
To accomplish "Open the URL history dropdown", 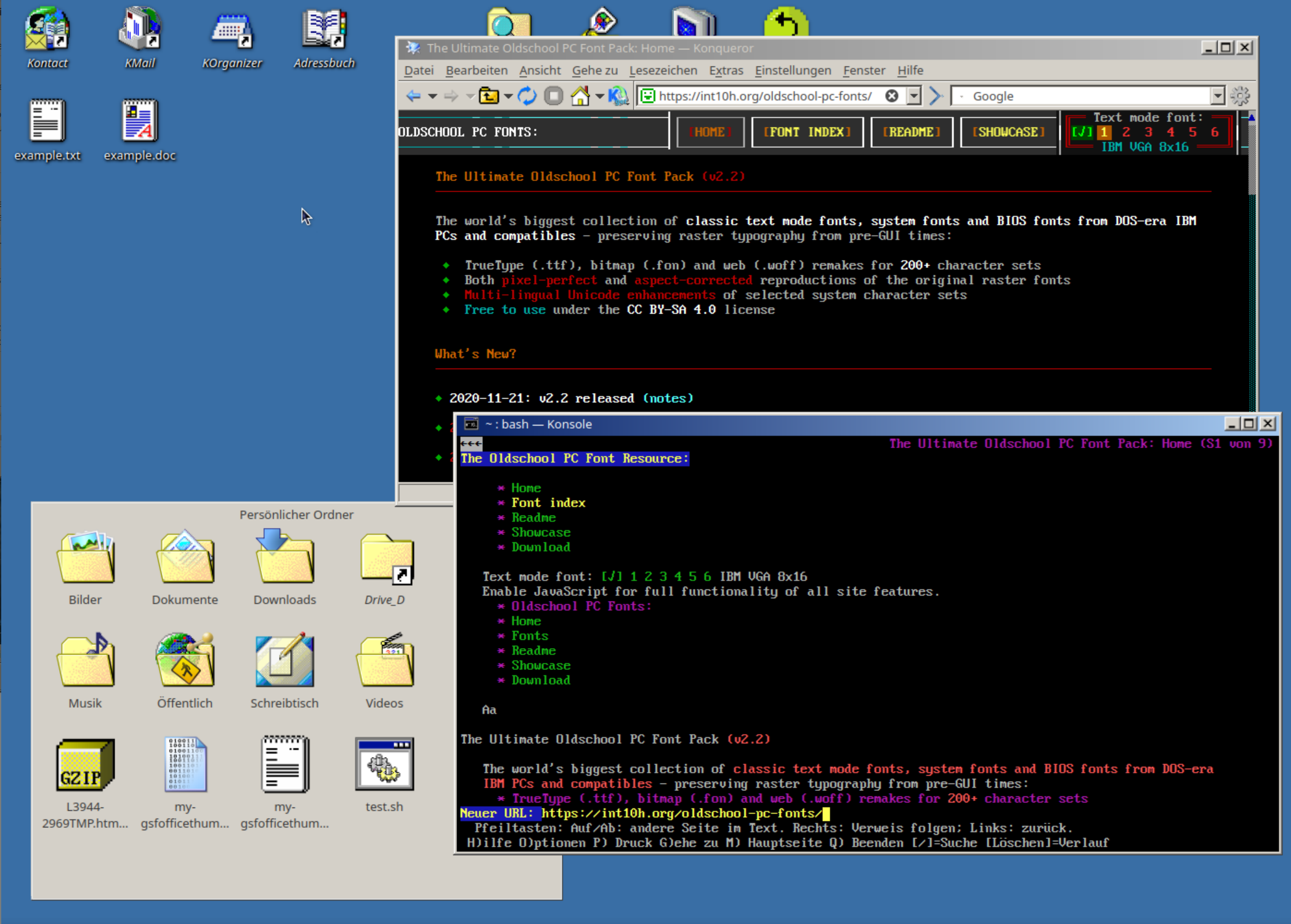I will (x=914, y=95).
